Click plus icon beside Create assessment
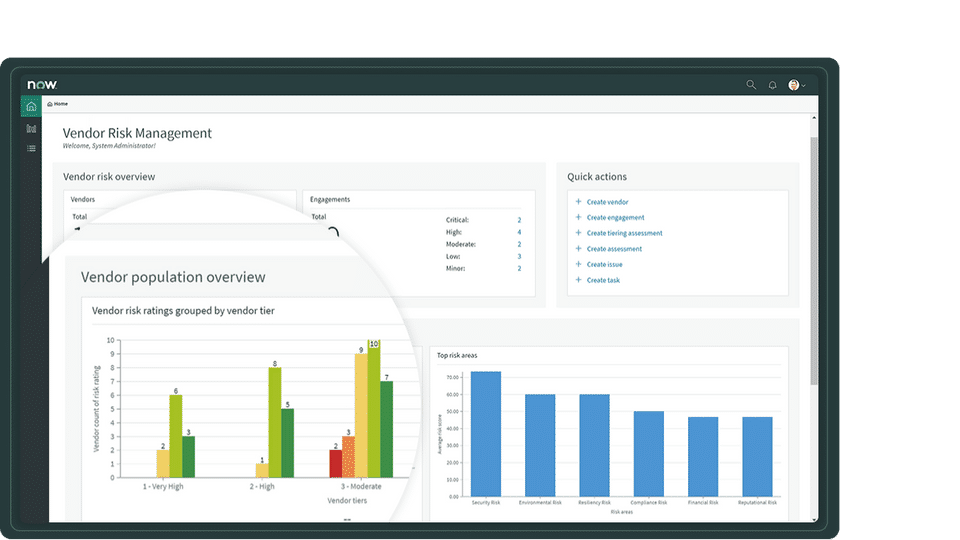Image resolution: width=960 pixels, height=540 pixels. (x=578, y=249)
